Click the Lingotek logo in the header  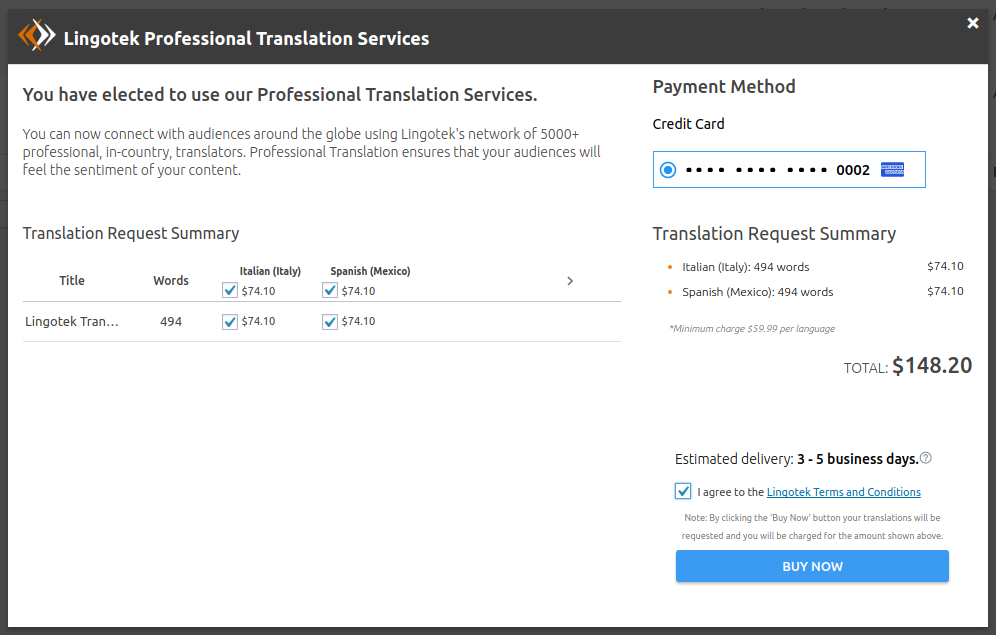click(x=36, y=37)
